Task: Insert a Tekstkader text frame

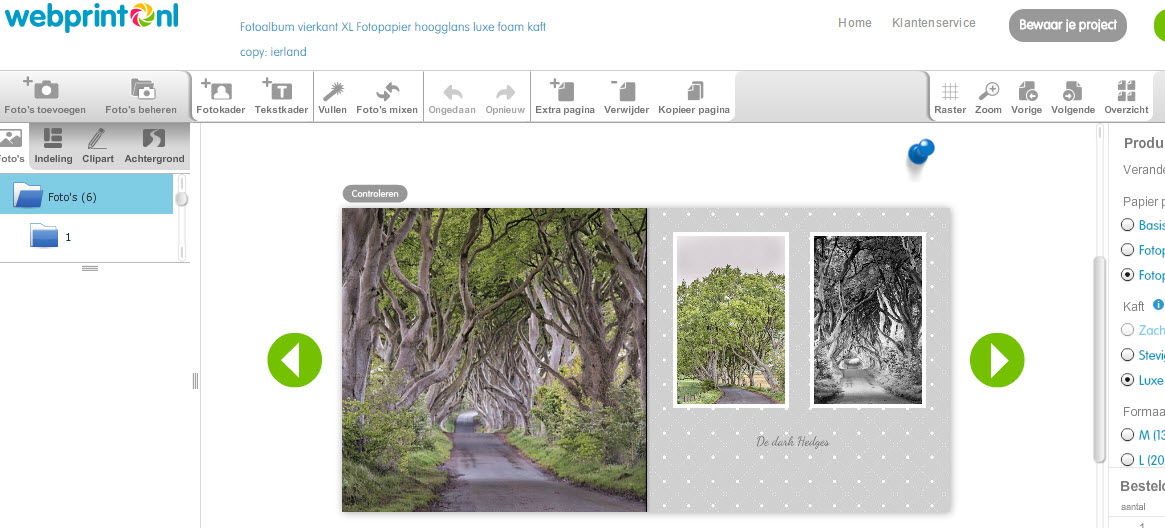Action: pos(281,90)
